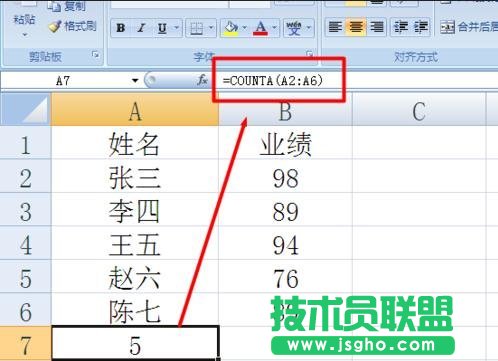Viewport: 498px width, 361px height.
Task: Open fill color dropdown arrow
Action: [245, 28]
